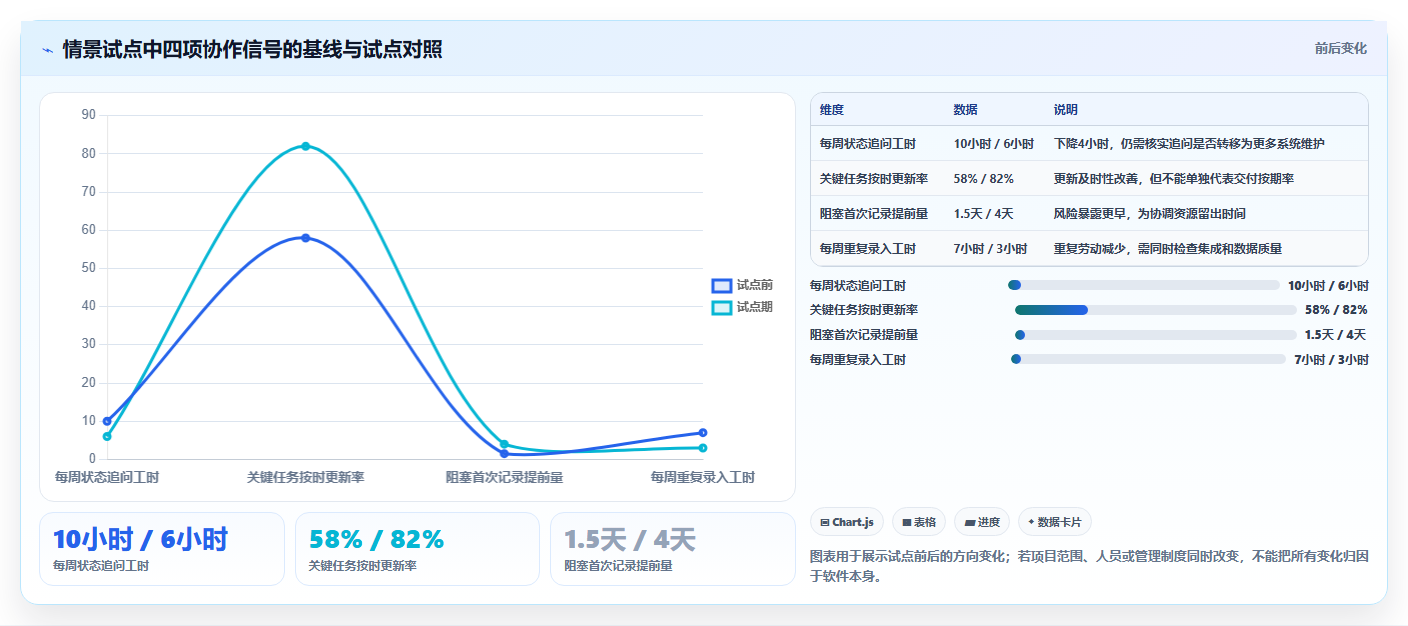This screenshot has width=1408, height=626.
Task: Click x-axis label 每周状态追问工时
Action: coord(107,477)
